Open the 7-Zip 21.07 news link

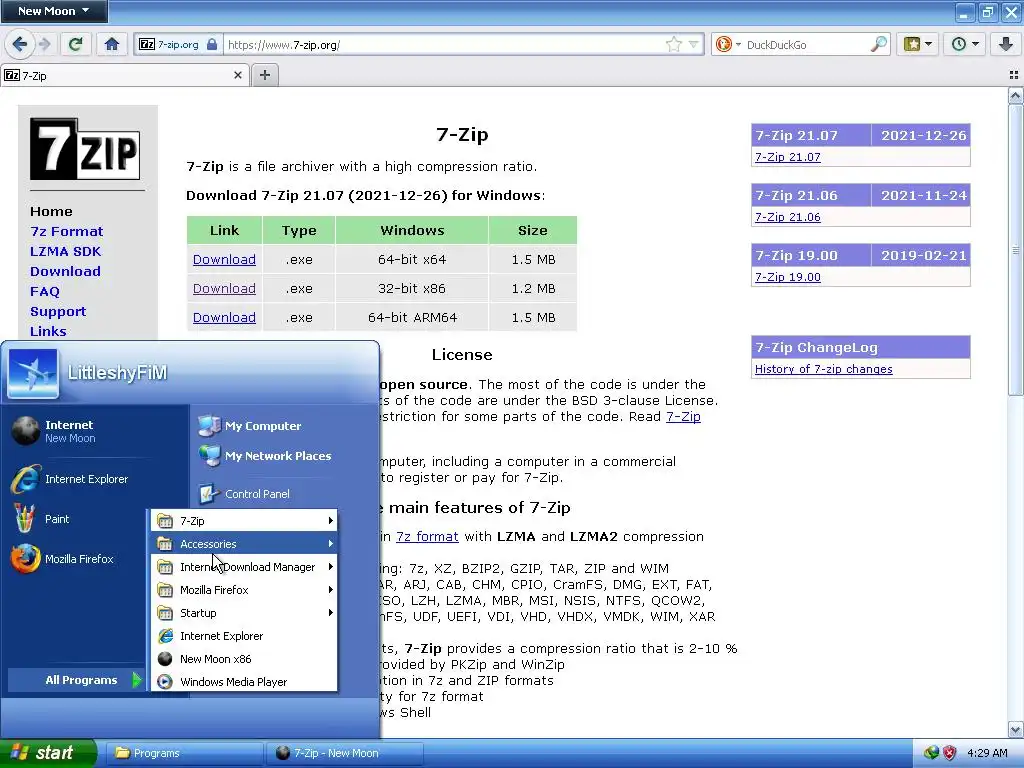point(788,157)
